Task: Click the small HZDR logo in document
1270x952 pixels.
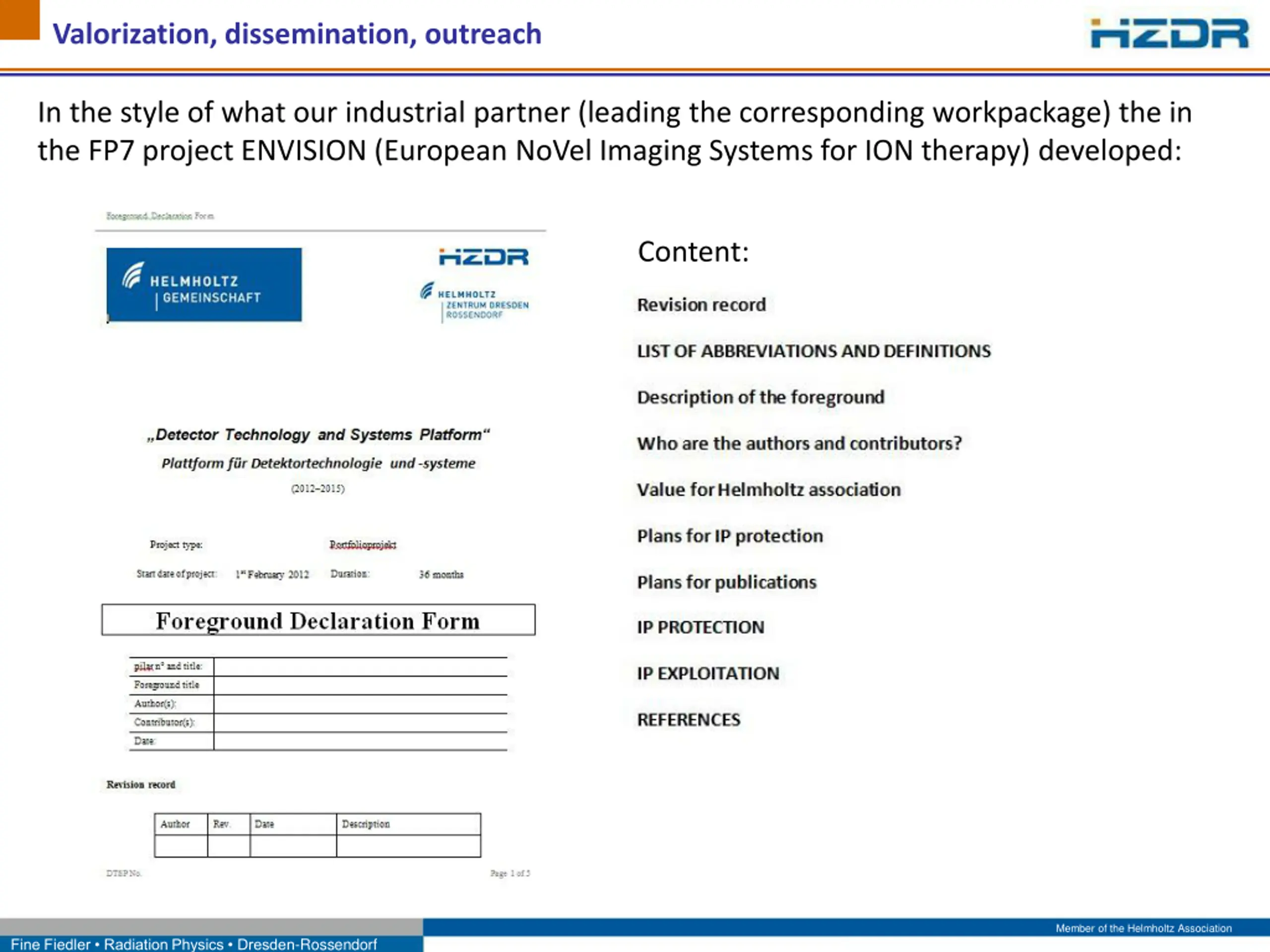Action: pos(483,257)
